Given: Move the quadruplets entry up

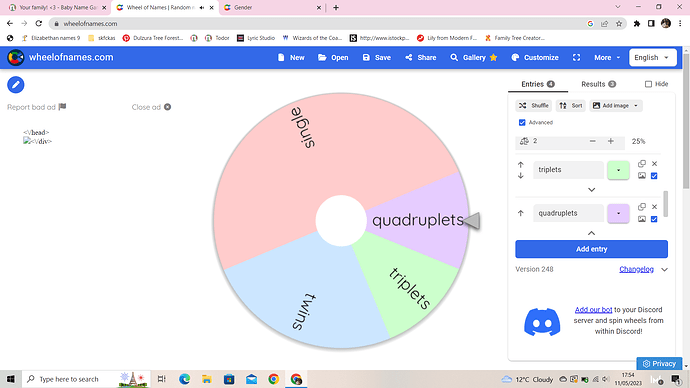Looking at the screenshot, I should pos(521,213).
